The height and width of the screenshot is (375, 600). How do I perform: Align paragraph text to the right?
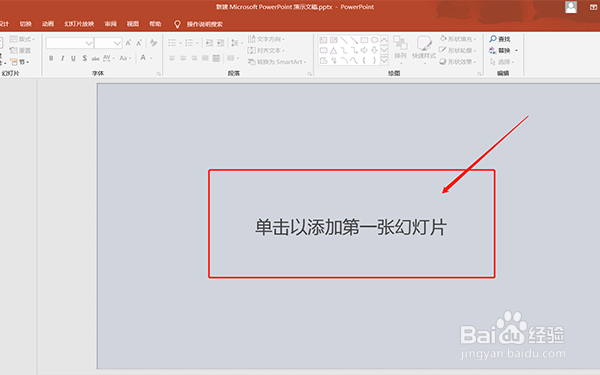pos(194,58)
